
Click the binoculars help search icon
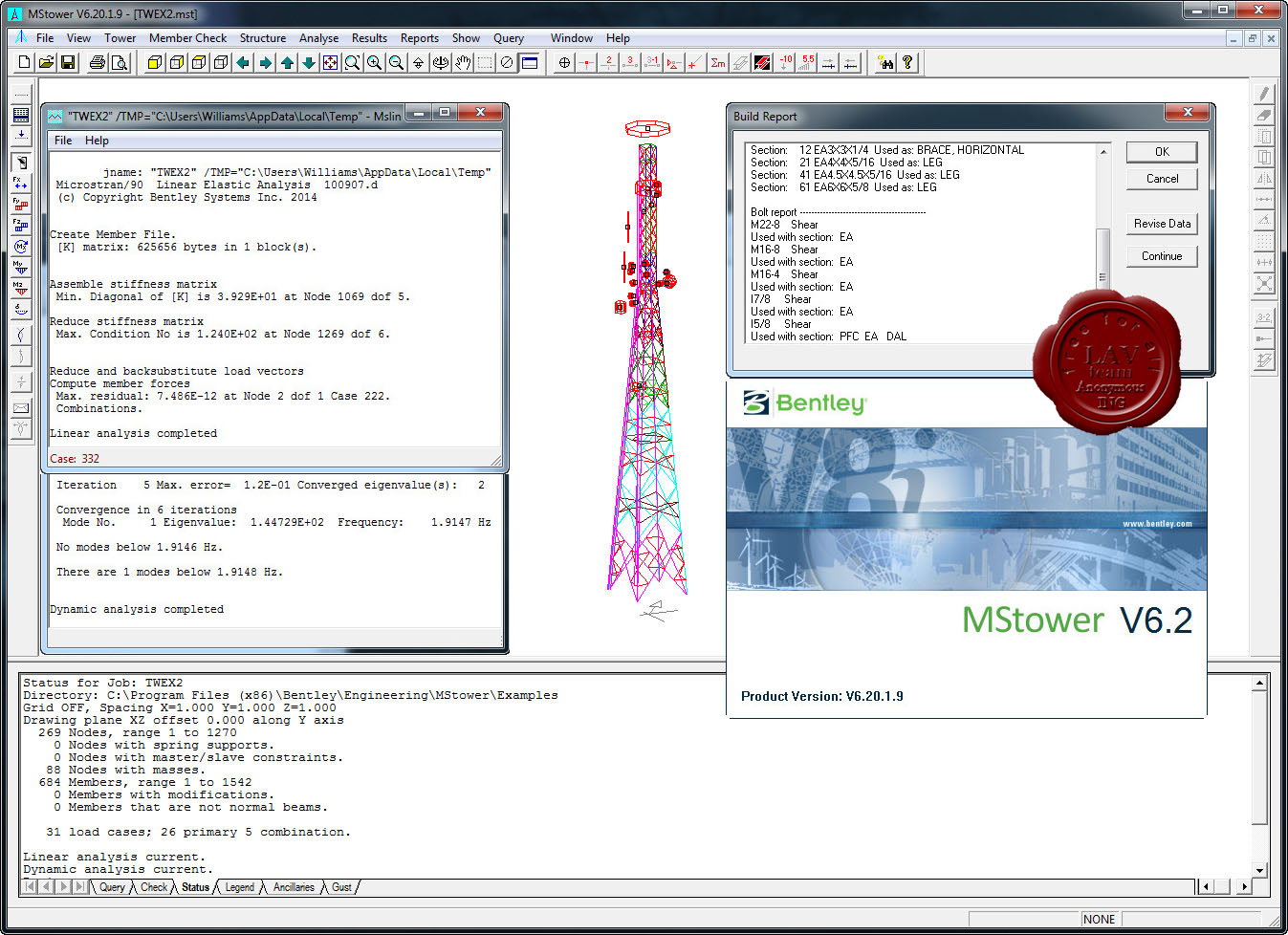(x=886, y=62)
